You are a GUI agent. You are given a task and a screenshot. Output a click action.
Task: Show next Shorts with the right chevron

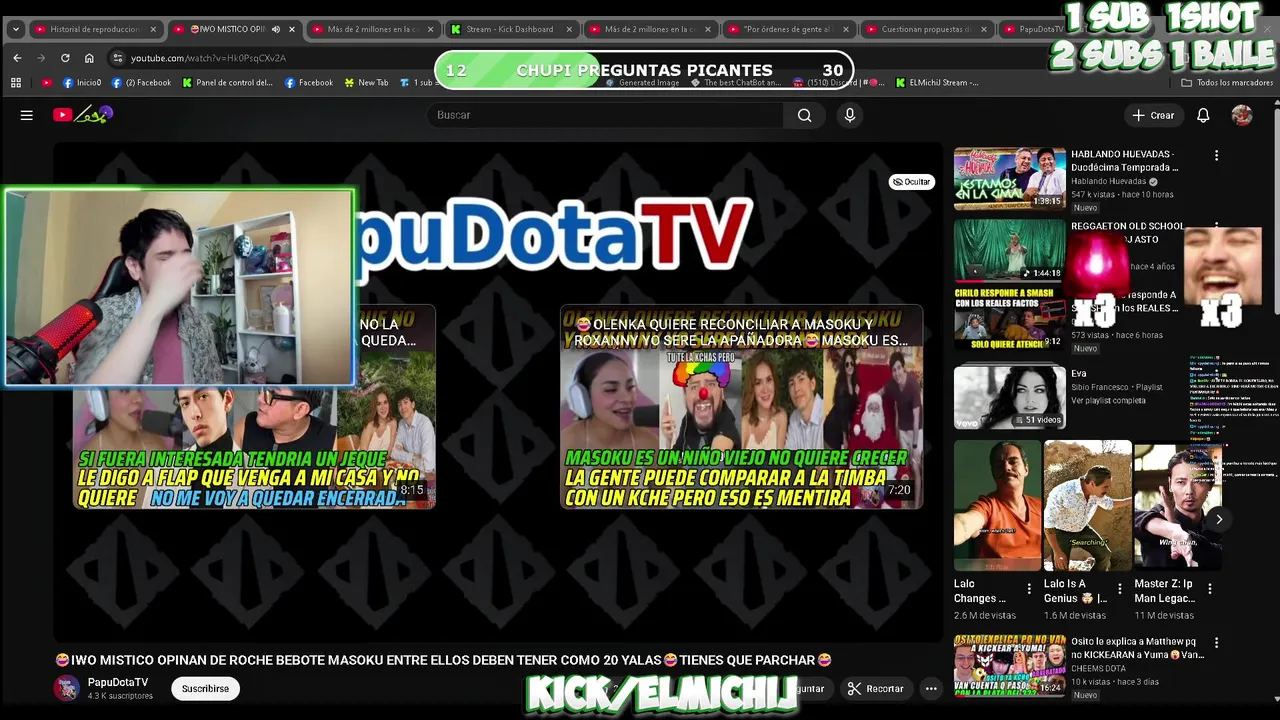point(1219,519)
